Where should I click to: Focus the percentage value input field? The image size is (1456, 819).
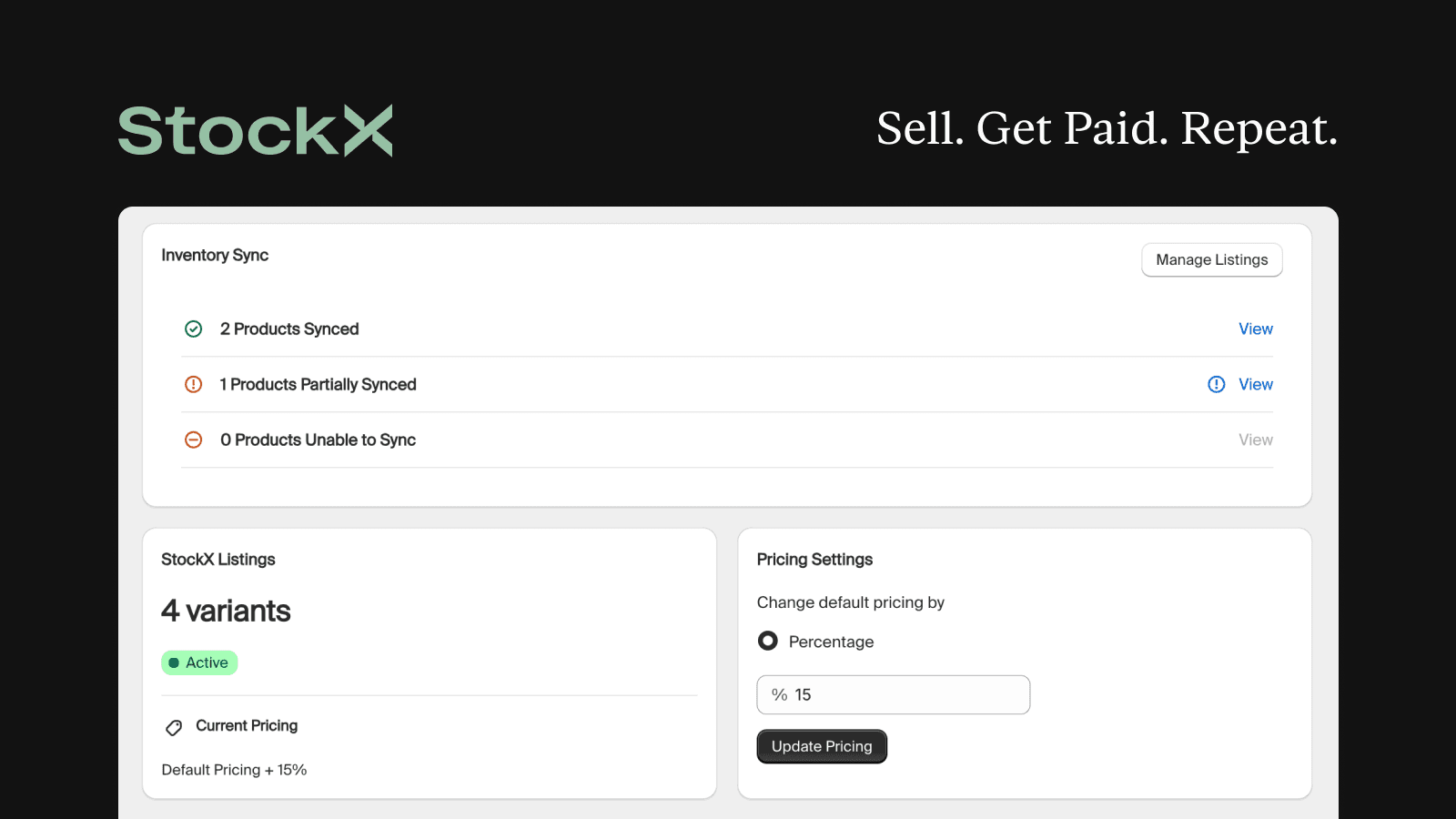[905, 695]
